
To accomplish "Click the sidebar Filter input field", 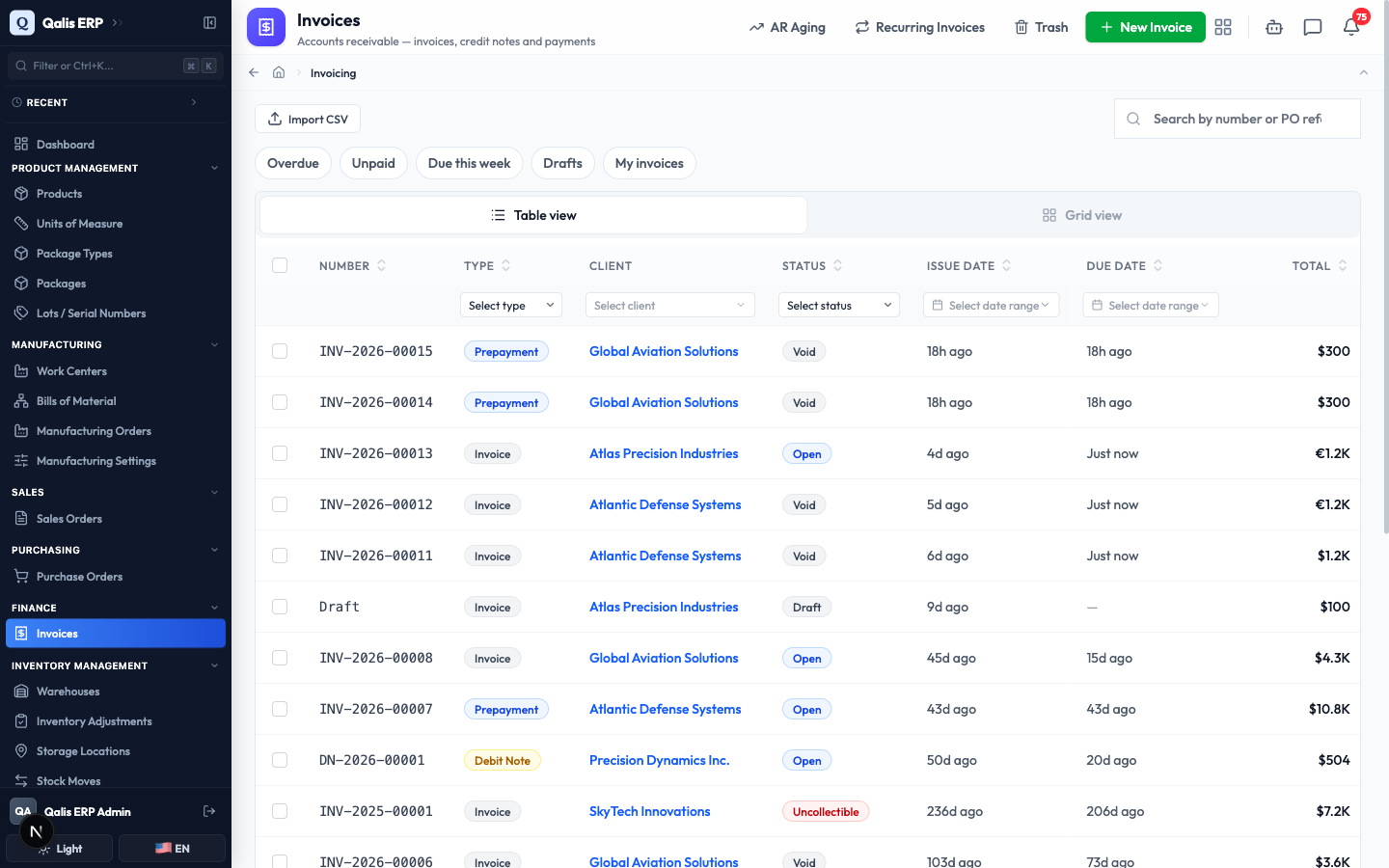I will coord(116,66).
